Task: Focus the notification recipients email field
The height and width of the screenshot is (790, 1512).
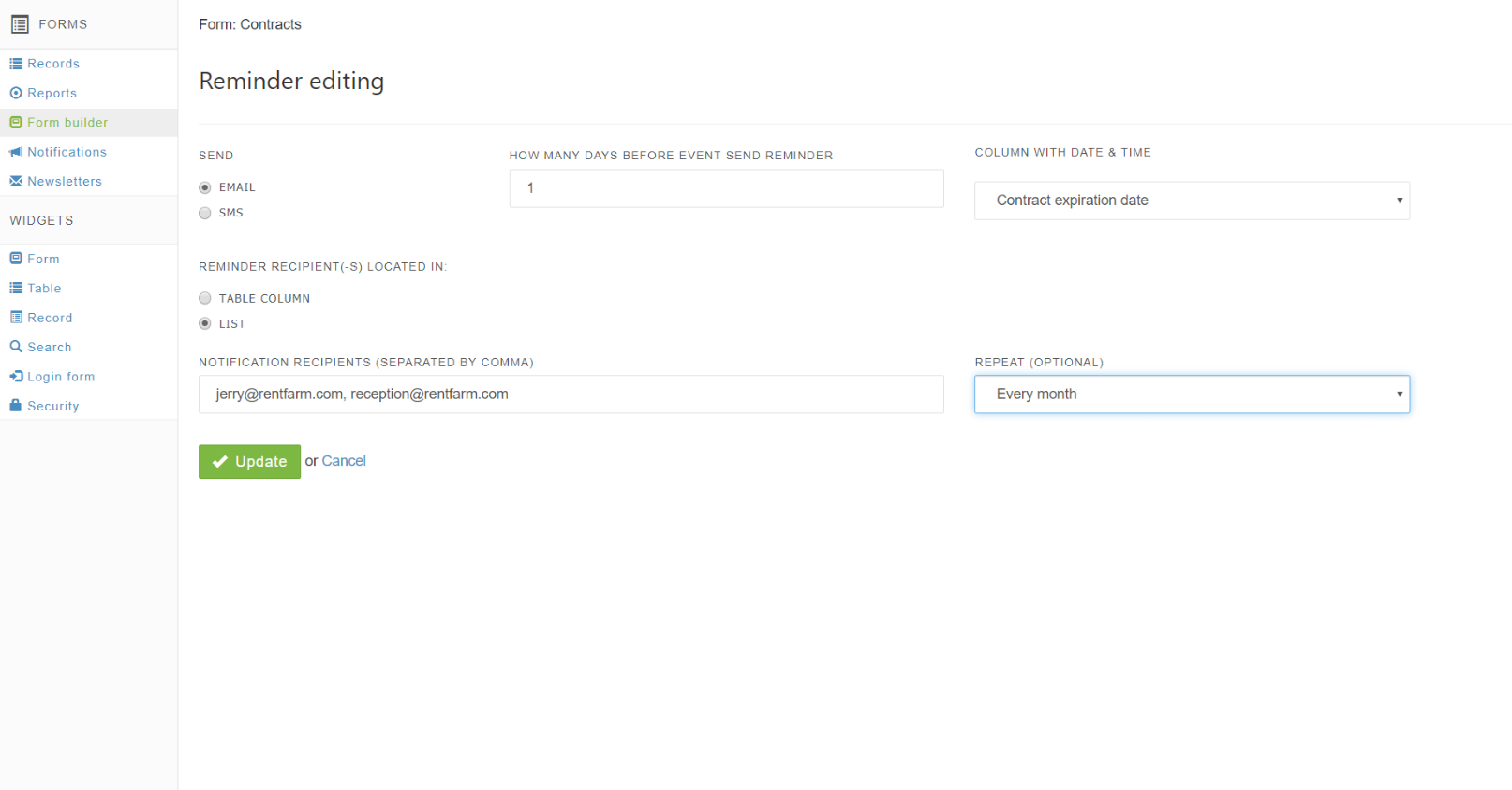Action: click(x=571, y=395)
